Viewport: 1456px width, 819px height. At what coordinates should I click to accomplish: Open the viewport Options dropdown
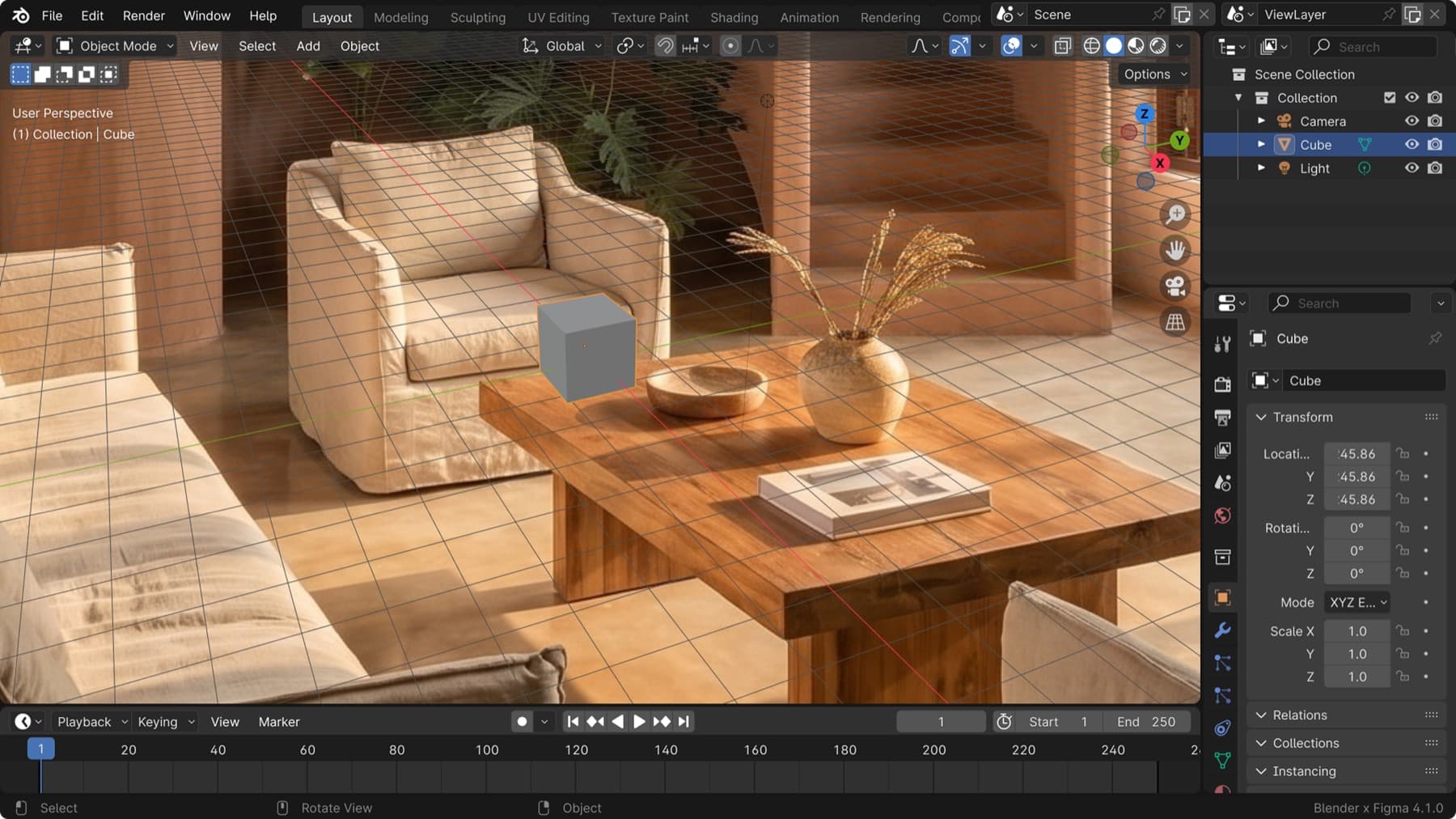click(x=1155, y=74)
